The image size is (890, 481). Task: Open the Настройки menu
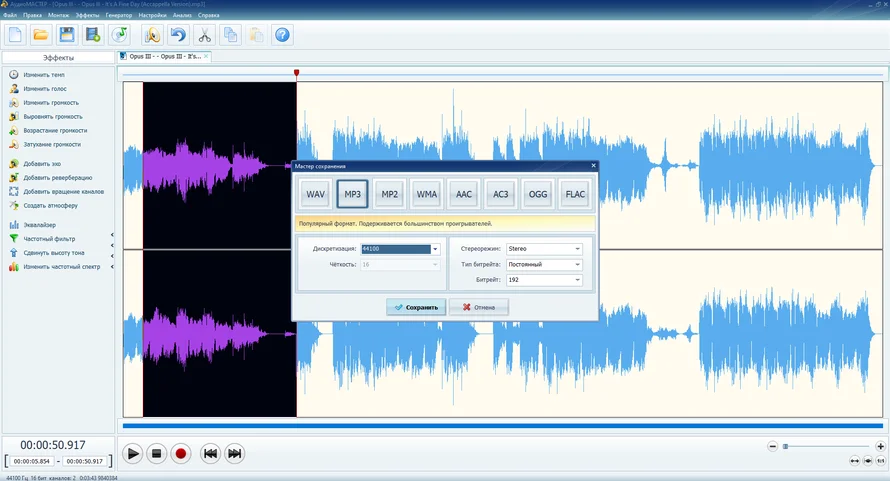(x=153, y=15)
